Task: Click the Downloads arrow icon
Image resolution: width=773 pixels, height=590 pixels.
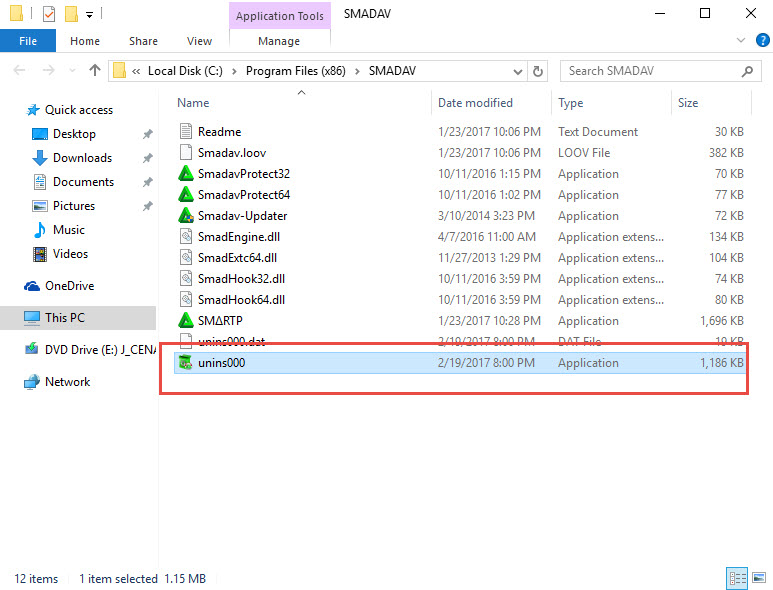Action: (x=39, y=158)
